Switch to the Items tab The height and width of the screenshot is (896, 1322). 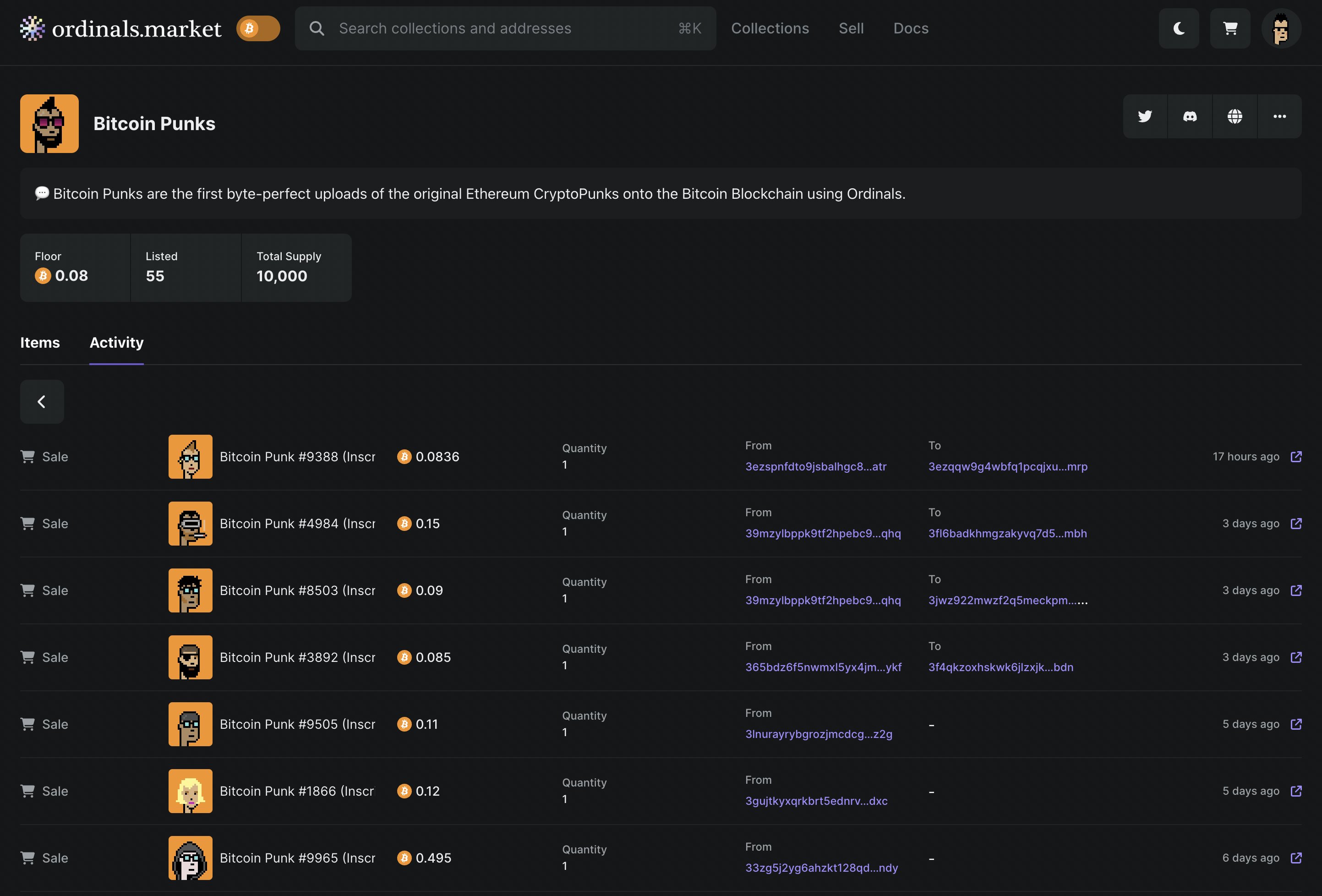click(x=40, y=343)
